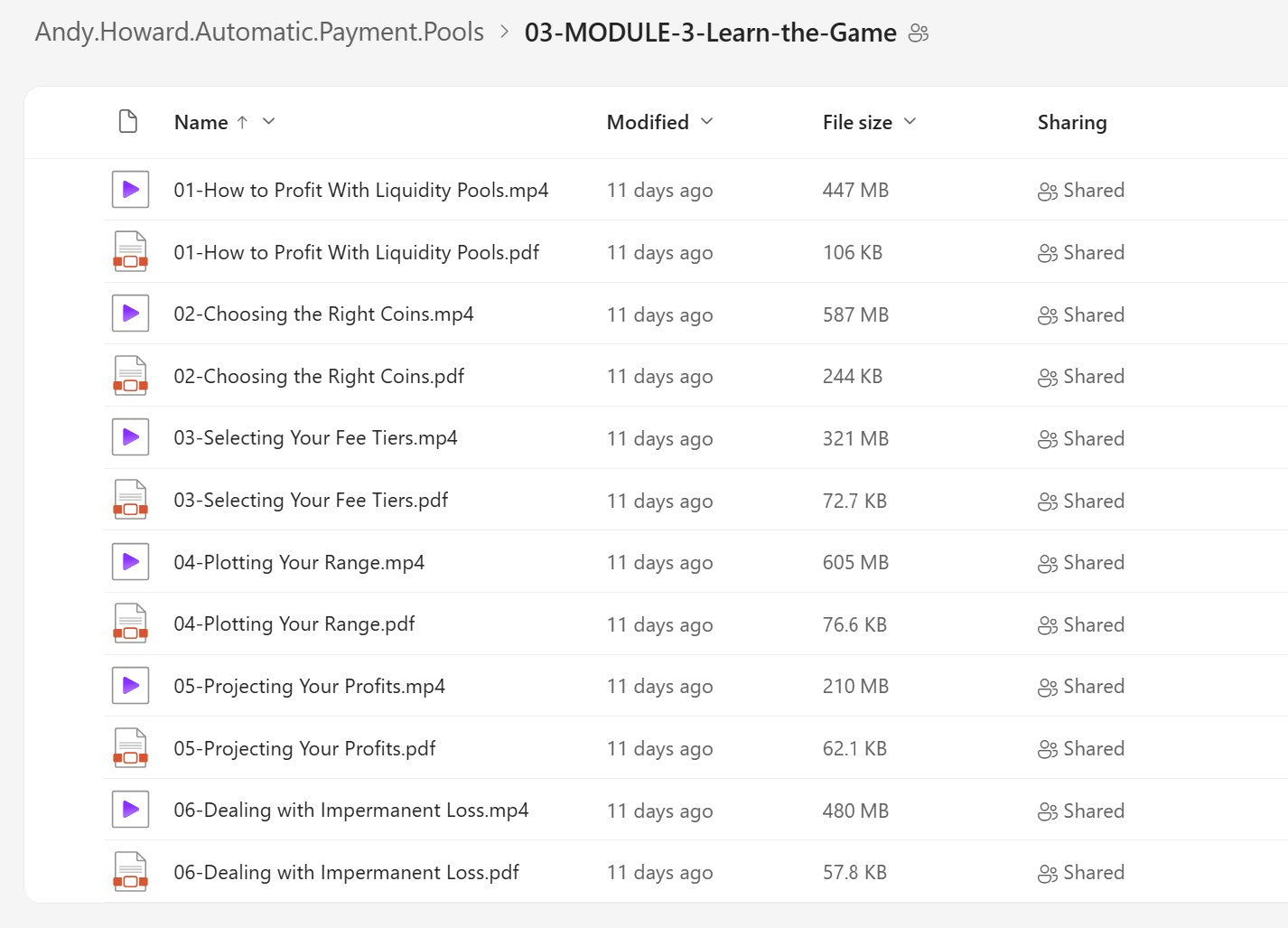The image size is (1288, 928).
Task: Click Shared status for 03-Selecting Your Fee Tiers.mp4
Action: point(1081,439)
